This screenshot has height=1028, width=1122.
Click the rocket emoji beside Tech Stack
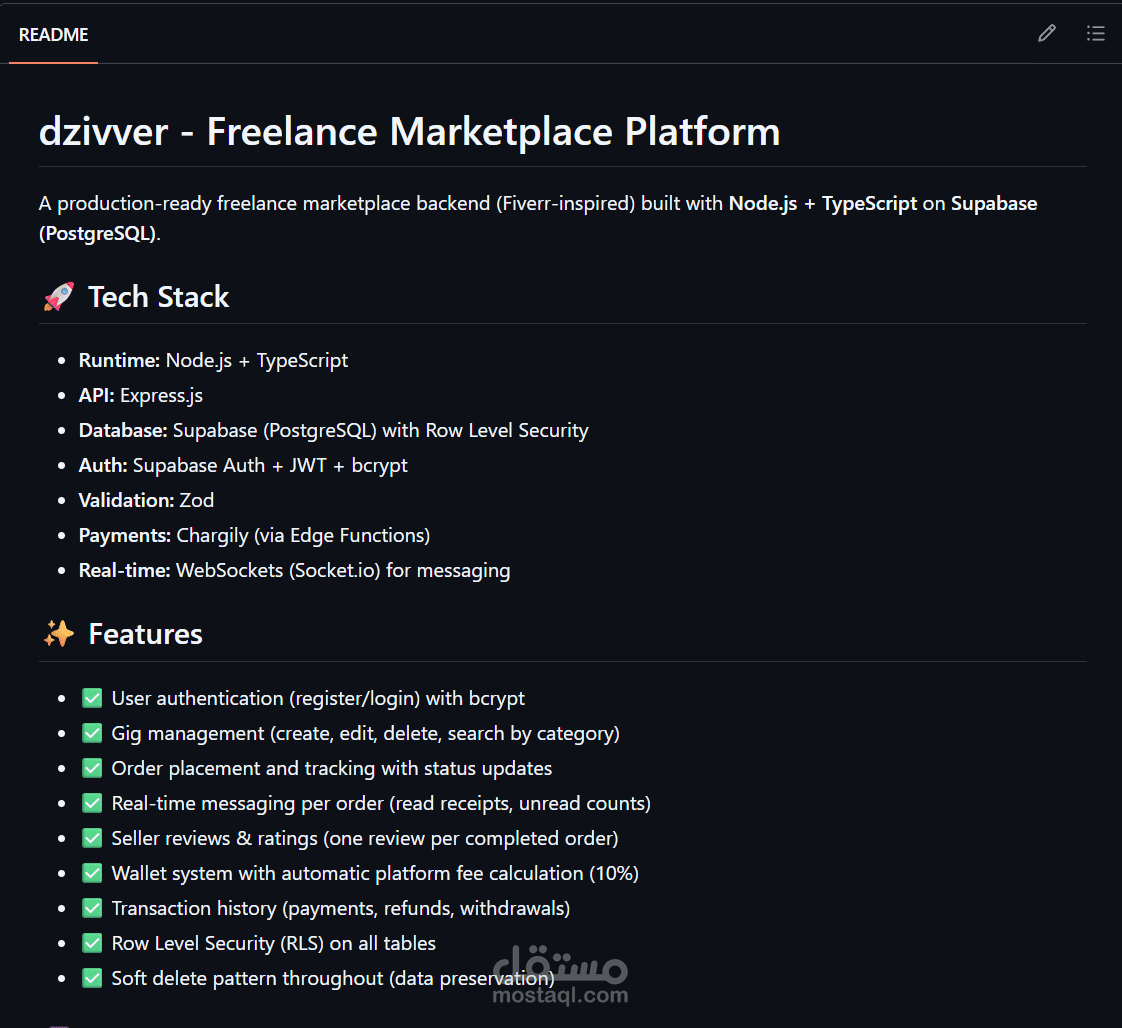click(59, 297)
